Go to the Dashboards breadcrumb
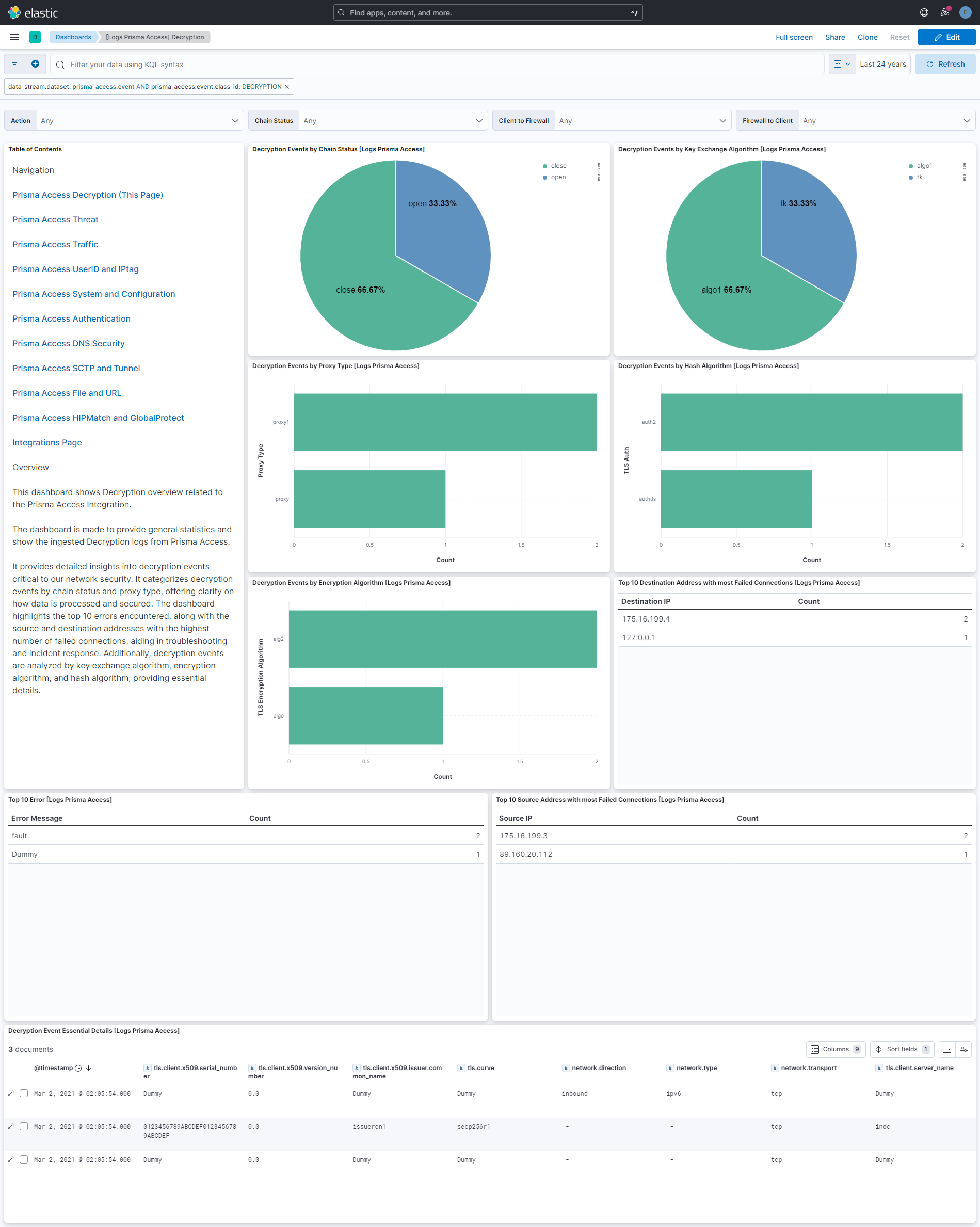Screen dimensions: 980x1227 coord(73,37)
